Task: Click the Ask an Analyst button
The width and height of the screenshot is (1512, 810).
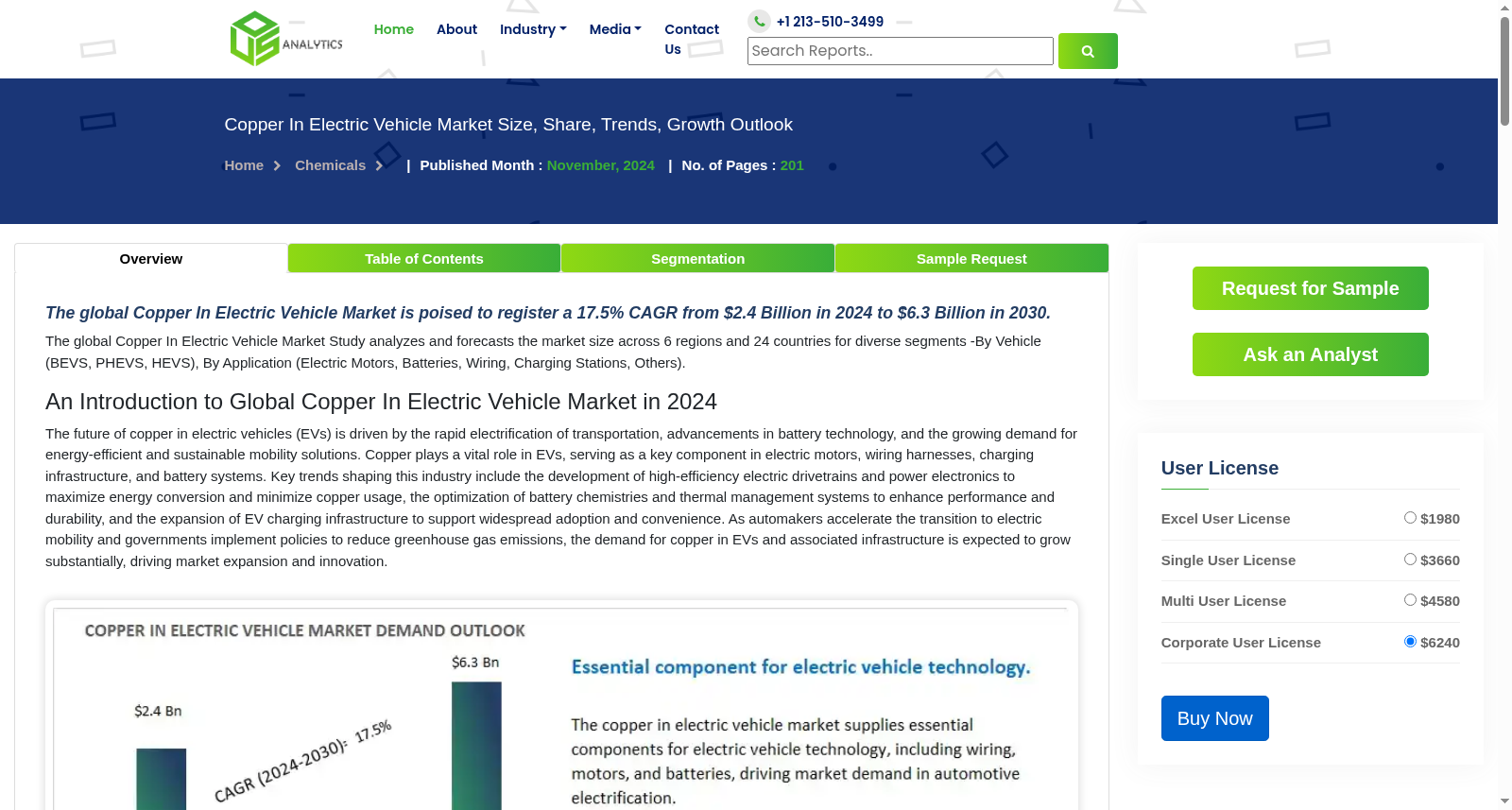Action: (x=1310, y=354)
